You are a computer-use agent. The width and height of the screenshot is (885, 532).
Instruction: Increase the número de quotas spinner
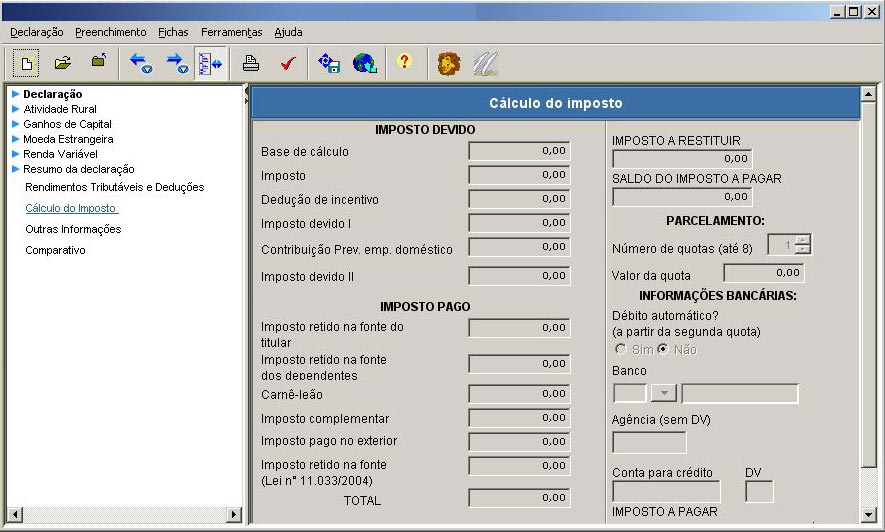(801, 240)
